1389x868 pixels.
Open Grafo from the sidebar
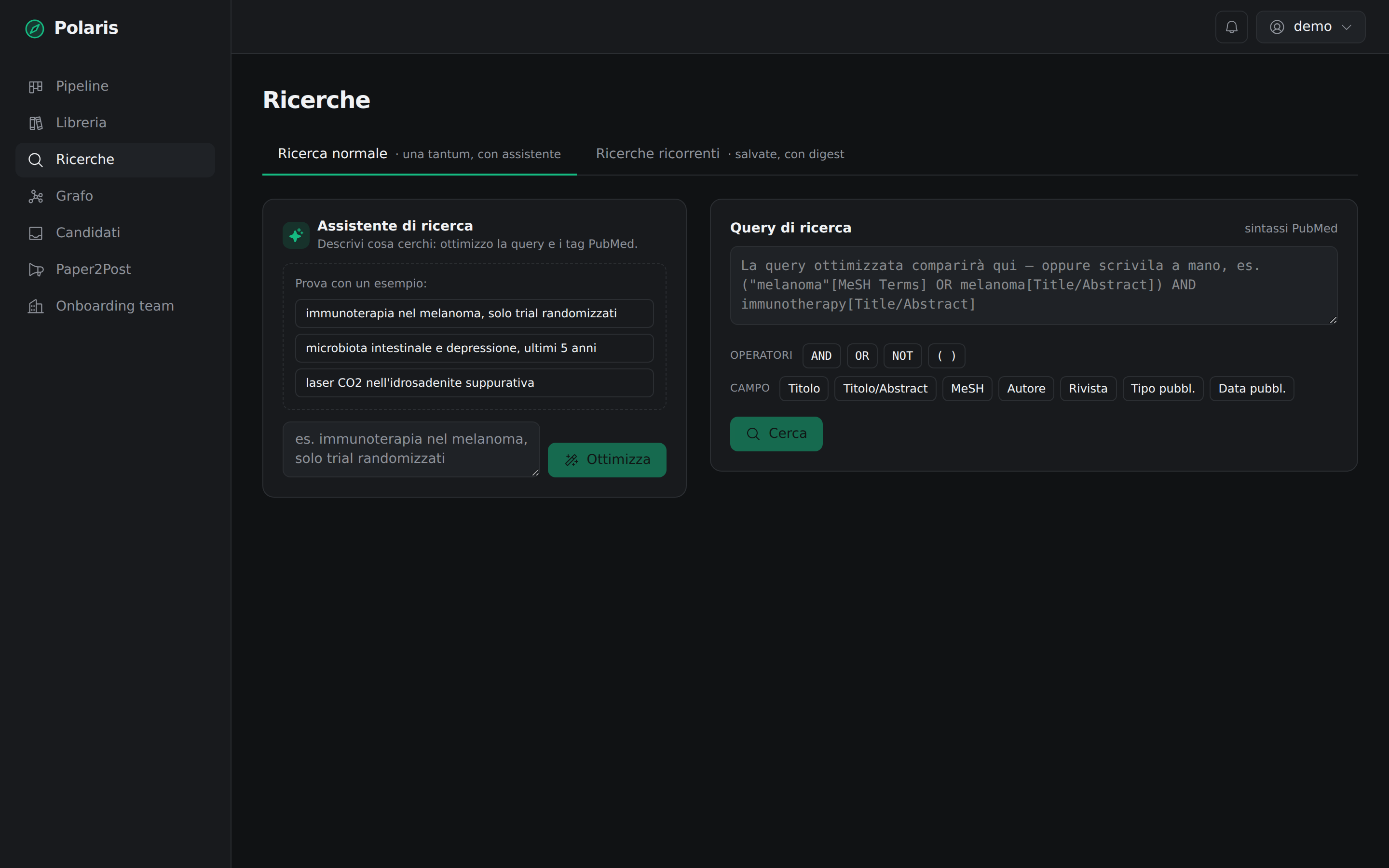[x=115, y=196]
